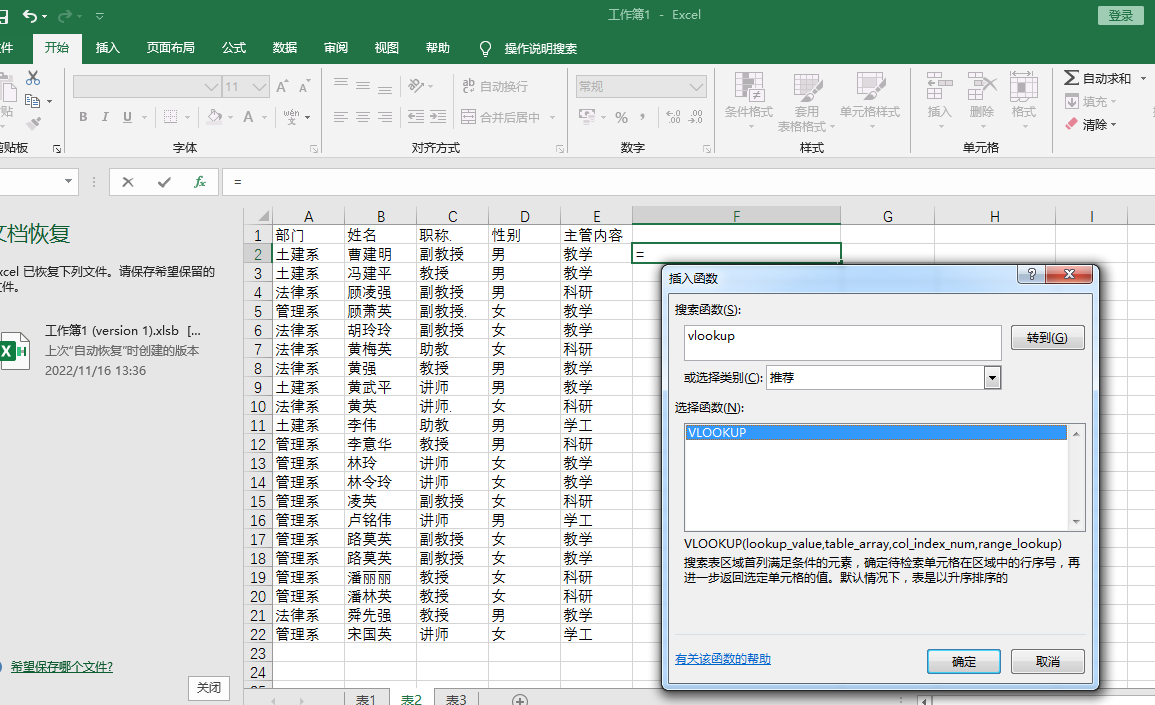
Task: Add a new sheet with the plus icon
Action: pyautogui.click(x=519, y=699)
